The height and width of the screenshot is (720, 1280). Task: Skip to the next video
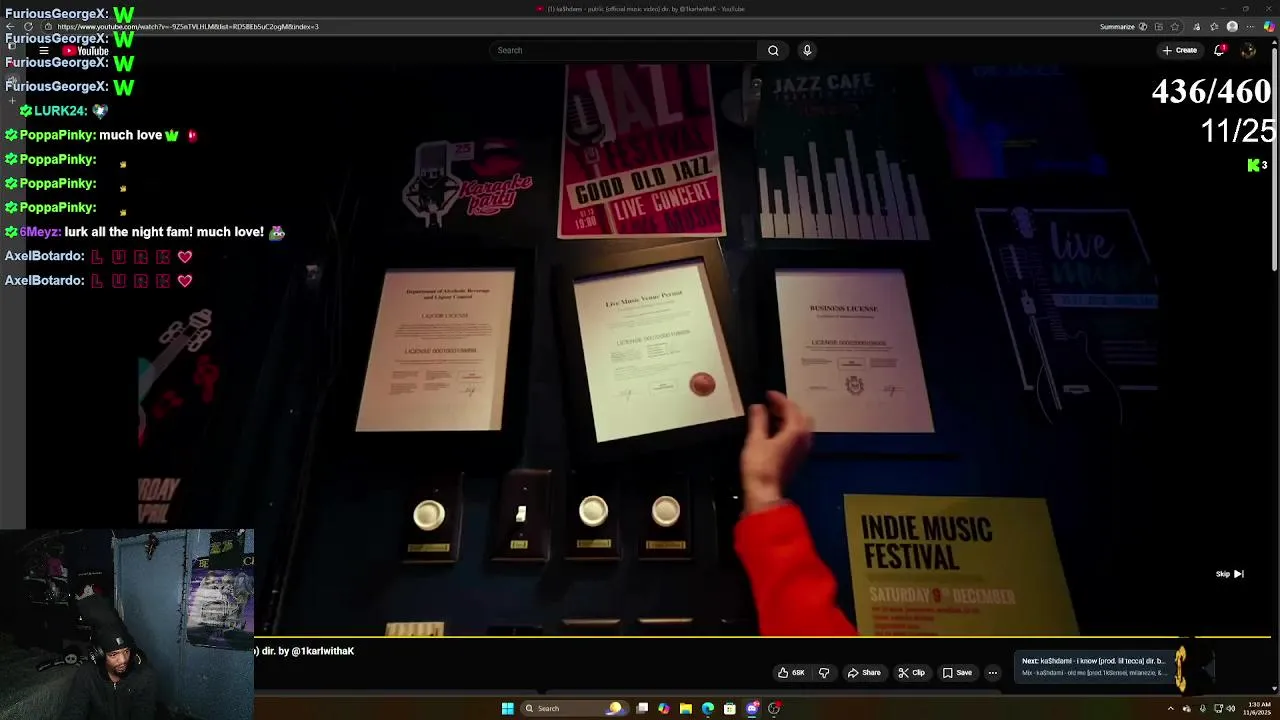coord(1230,574)
